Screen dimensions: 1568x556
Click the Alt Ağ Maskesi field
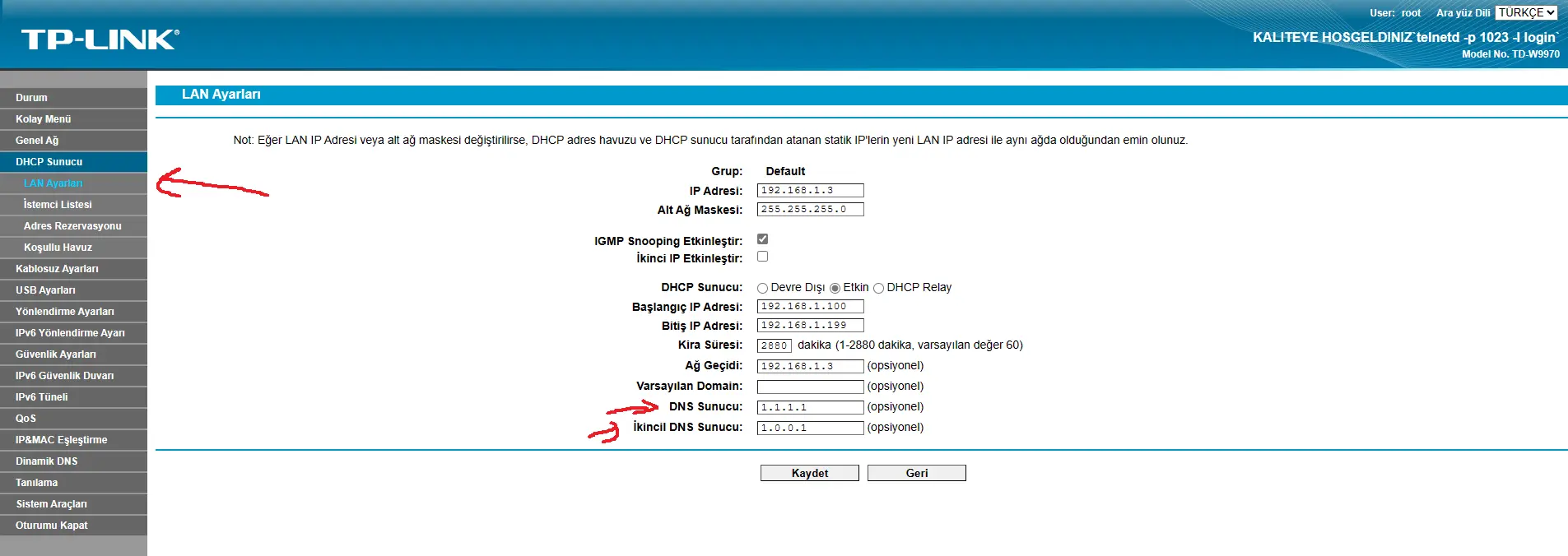click(x=811, y=210)
